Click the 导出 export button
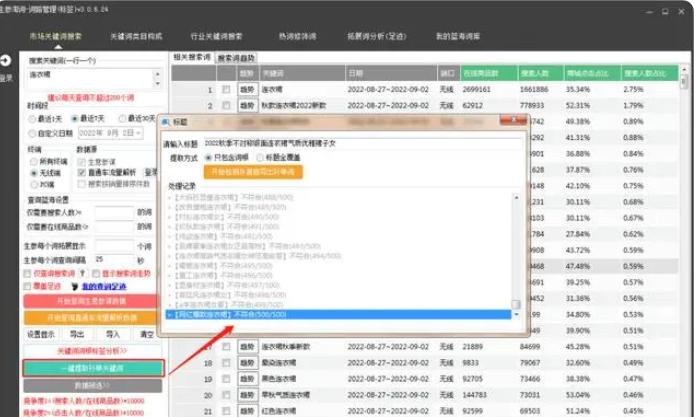694x417 pixels. pos(77,335)
